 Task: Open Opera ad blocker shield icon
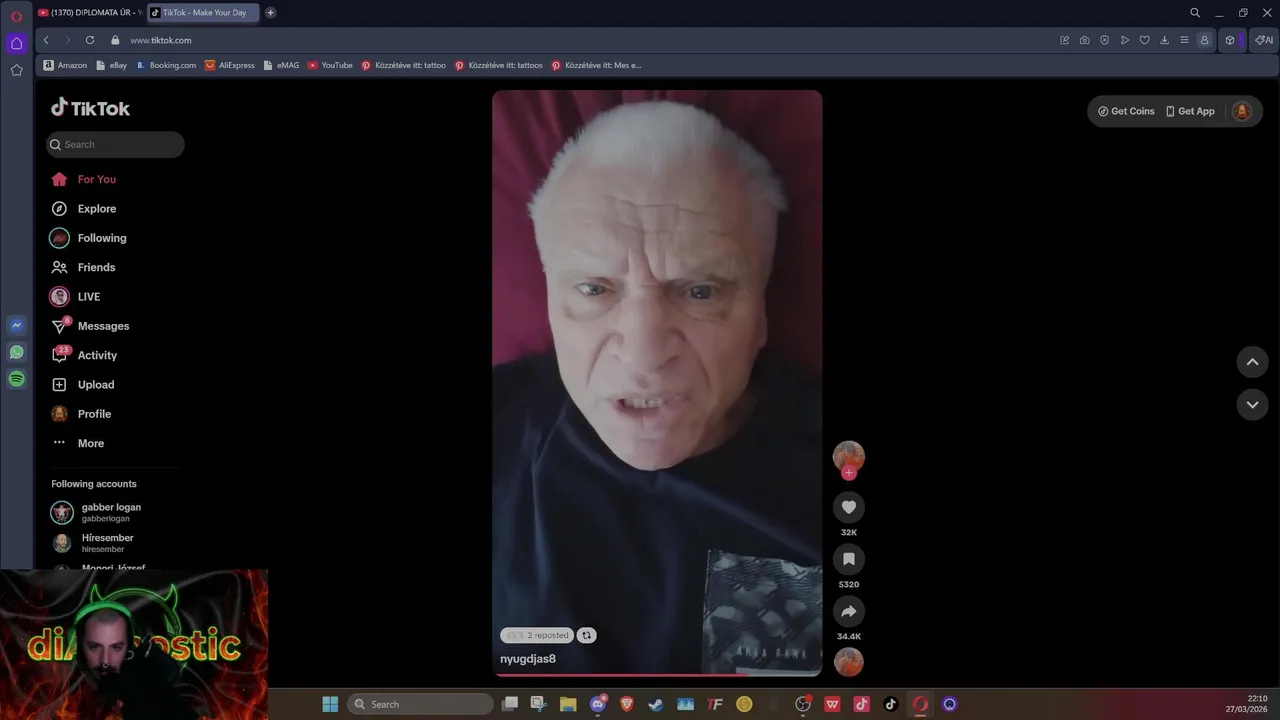[x=1105, y=40]
